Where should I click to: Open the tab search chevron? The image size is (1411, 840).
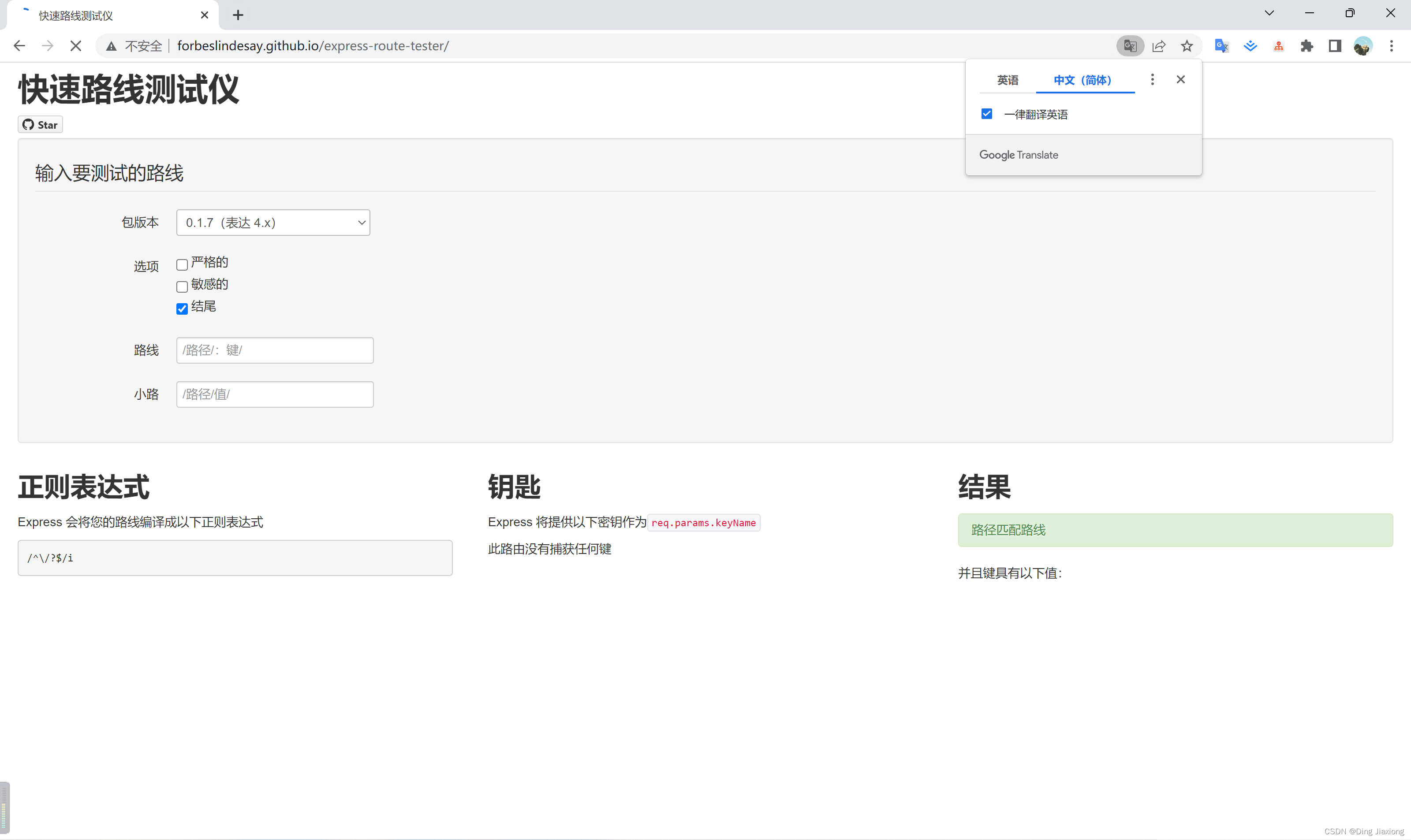[1269, 12]
